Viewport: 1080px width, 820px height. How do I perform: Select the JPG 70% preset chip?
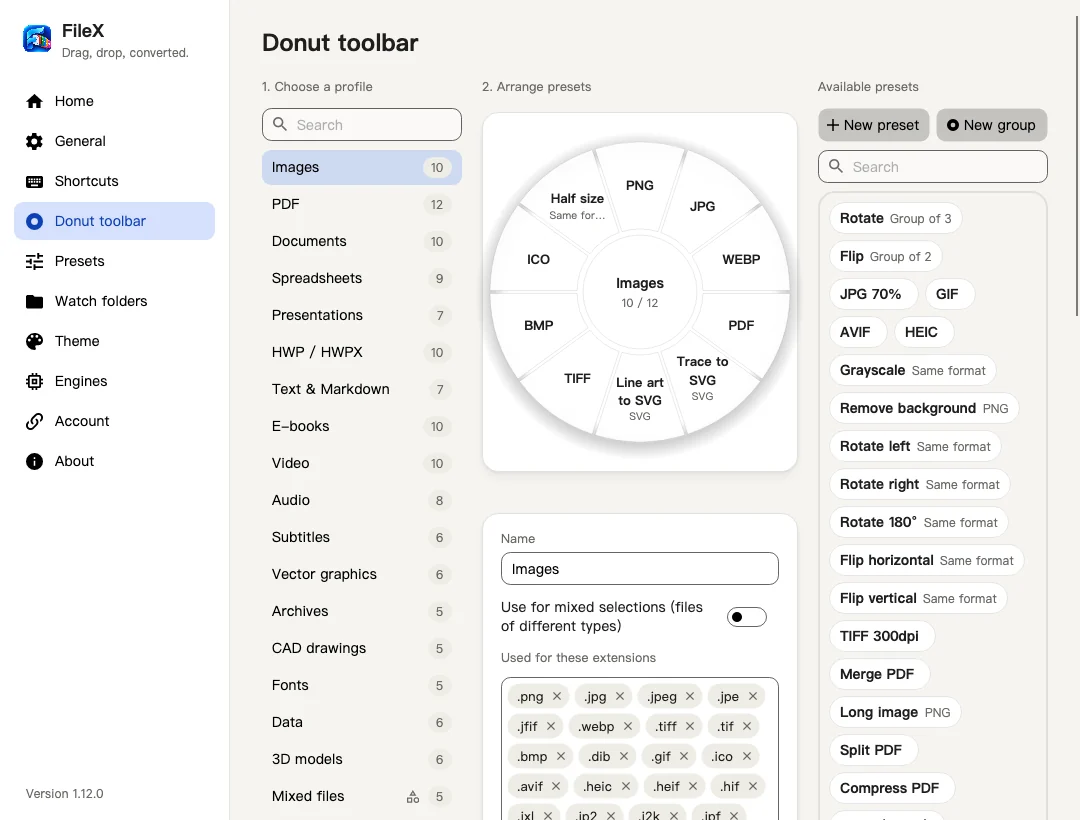pos(873,294)
